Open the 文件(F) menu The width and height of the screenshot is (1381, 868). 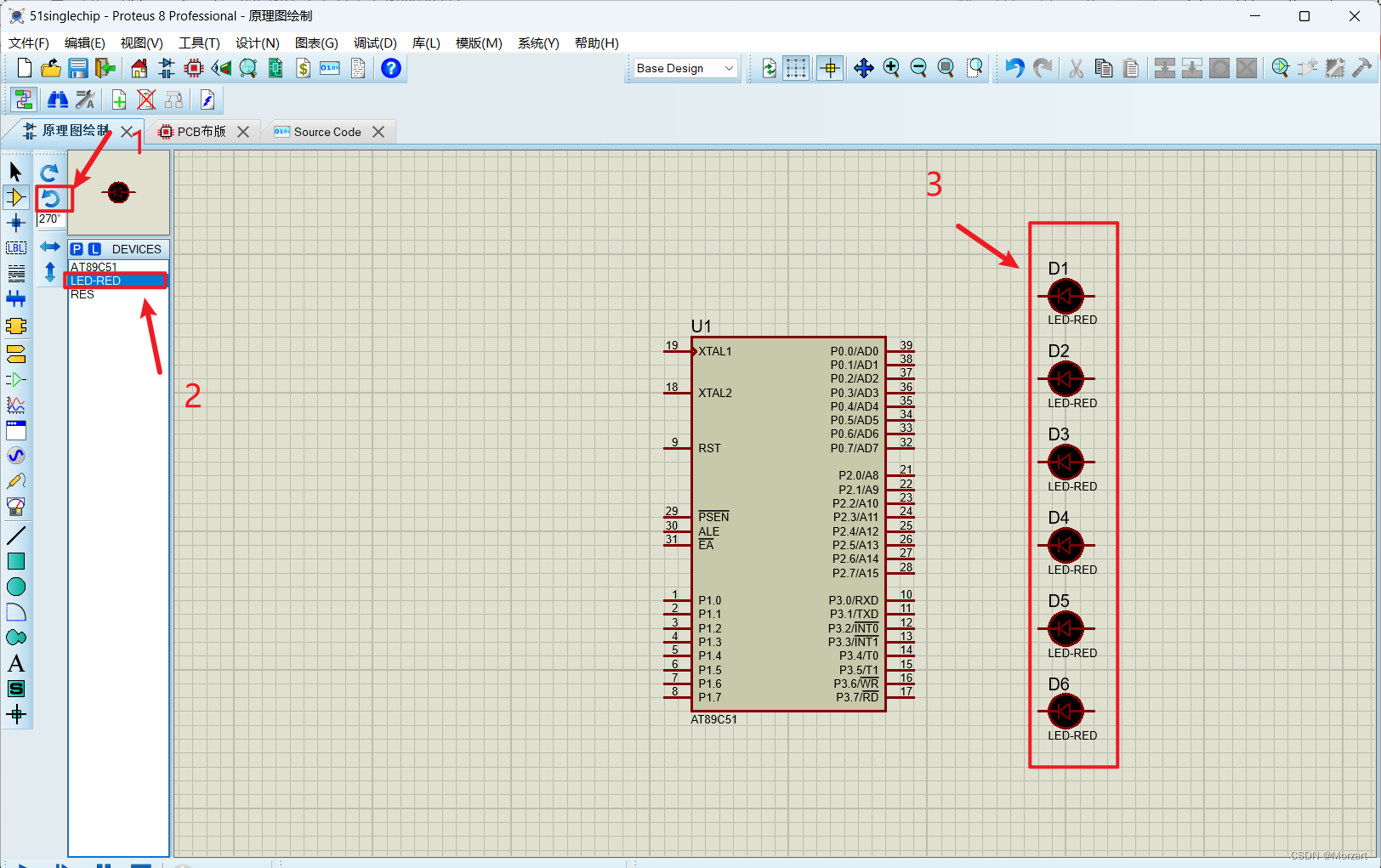tap(29, 43)
